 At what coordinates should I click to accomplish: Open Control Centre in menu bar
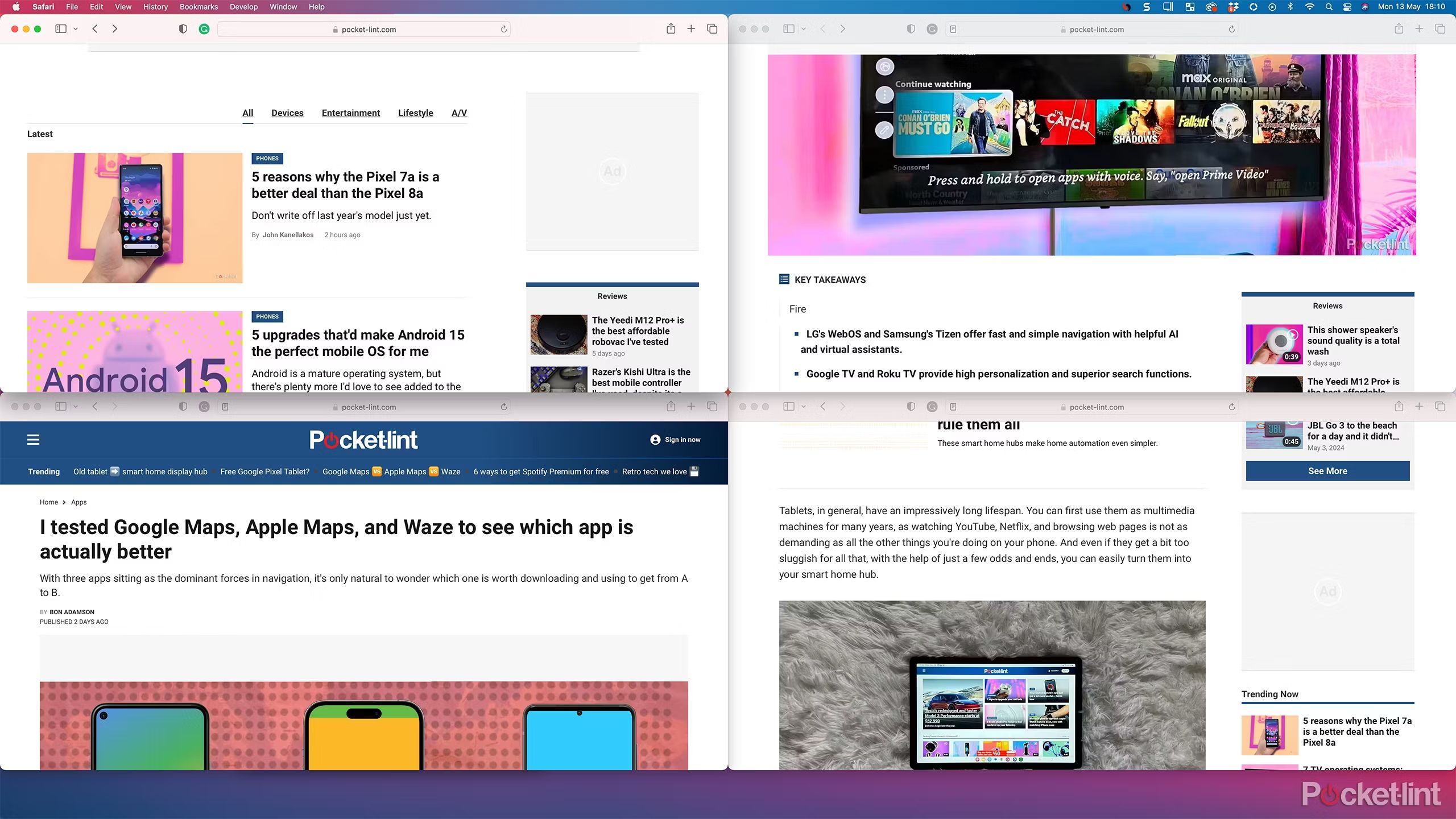pos(1347,7)
